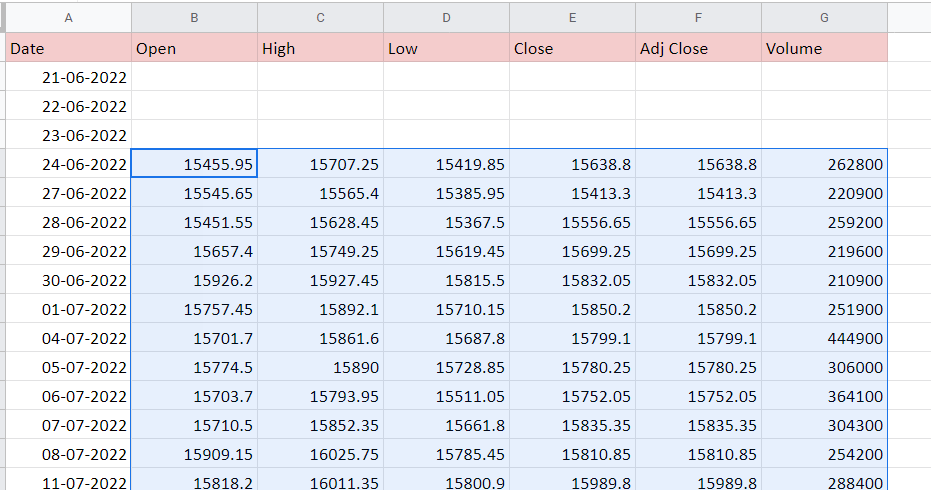Select column G header
The width and height of the screenshot is (931, 490).
(x=824, y=18)
